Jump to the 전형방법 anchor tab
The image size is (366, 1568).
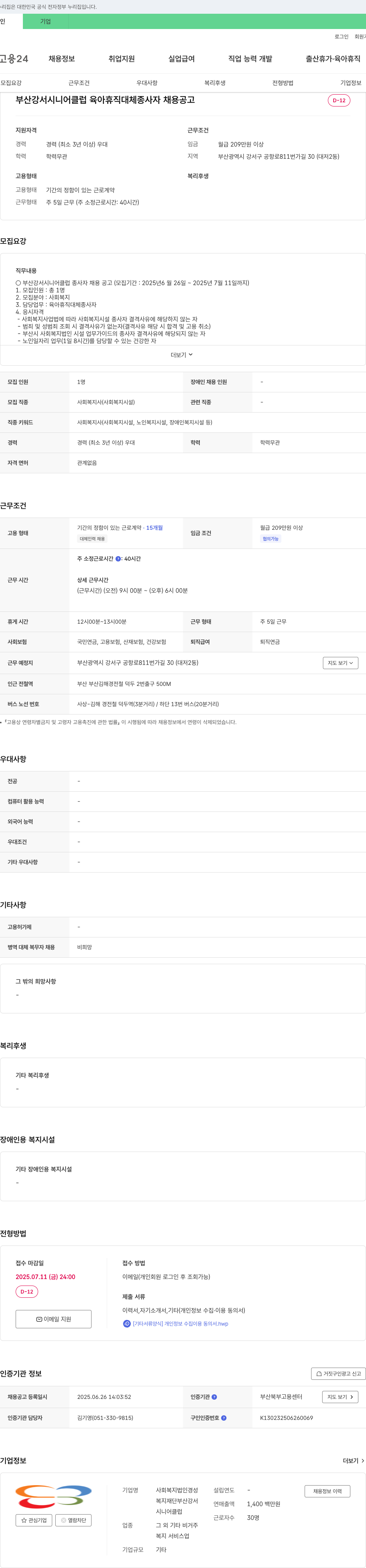click(283, 83)
